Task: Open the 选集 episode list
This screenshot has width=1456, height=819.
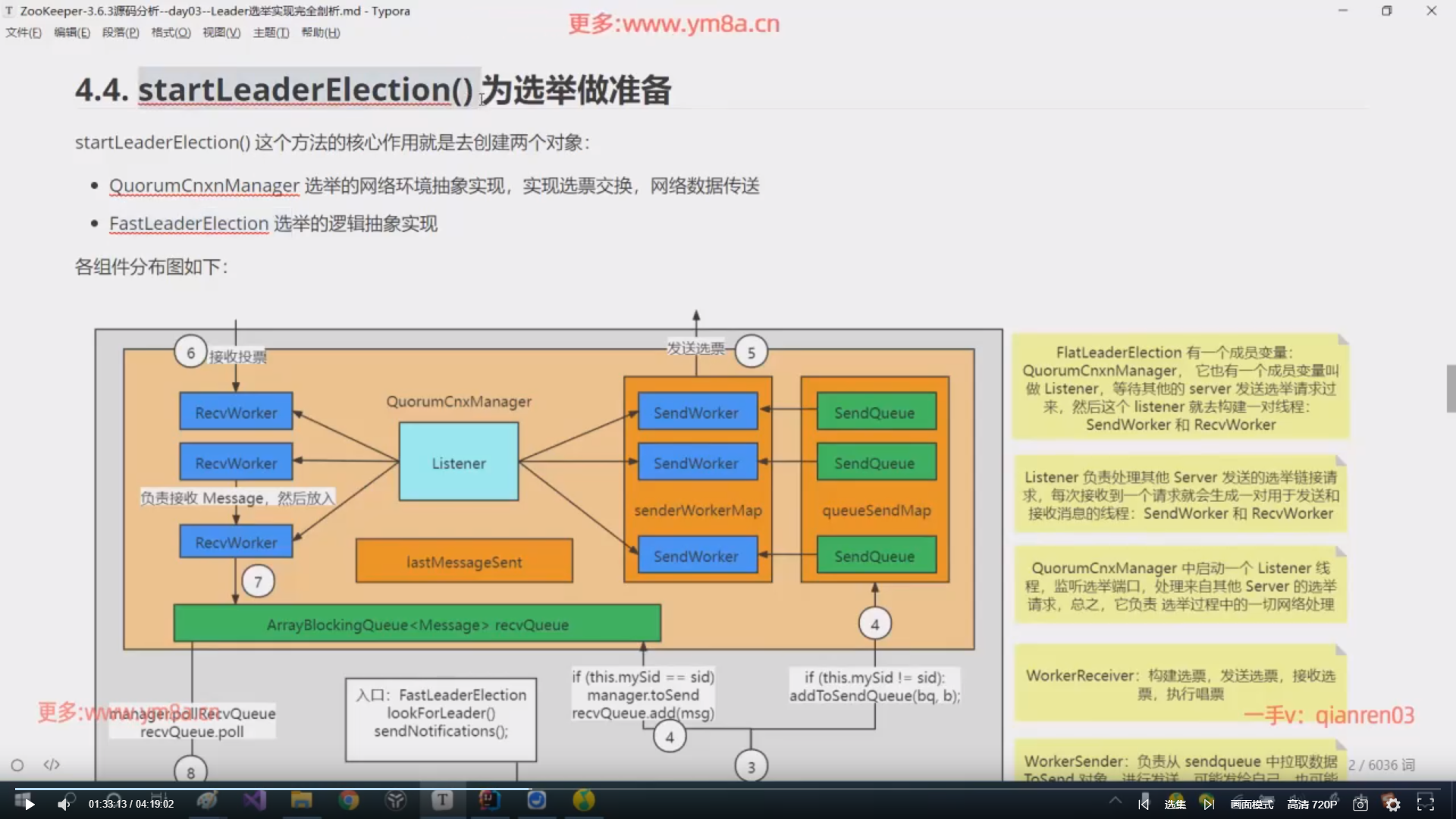Action: [x=1175, y=804]
